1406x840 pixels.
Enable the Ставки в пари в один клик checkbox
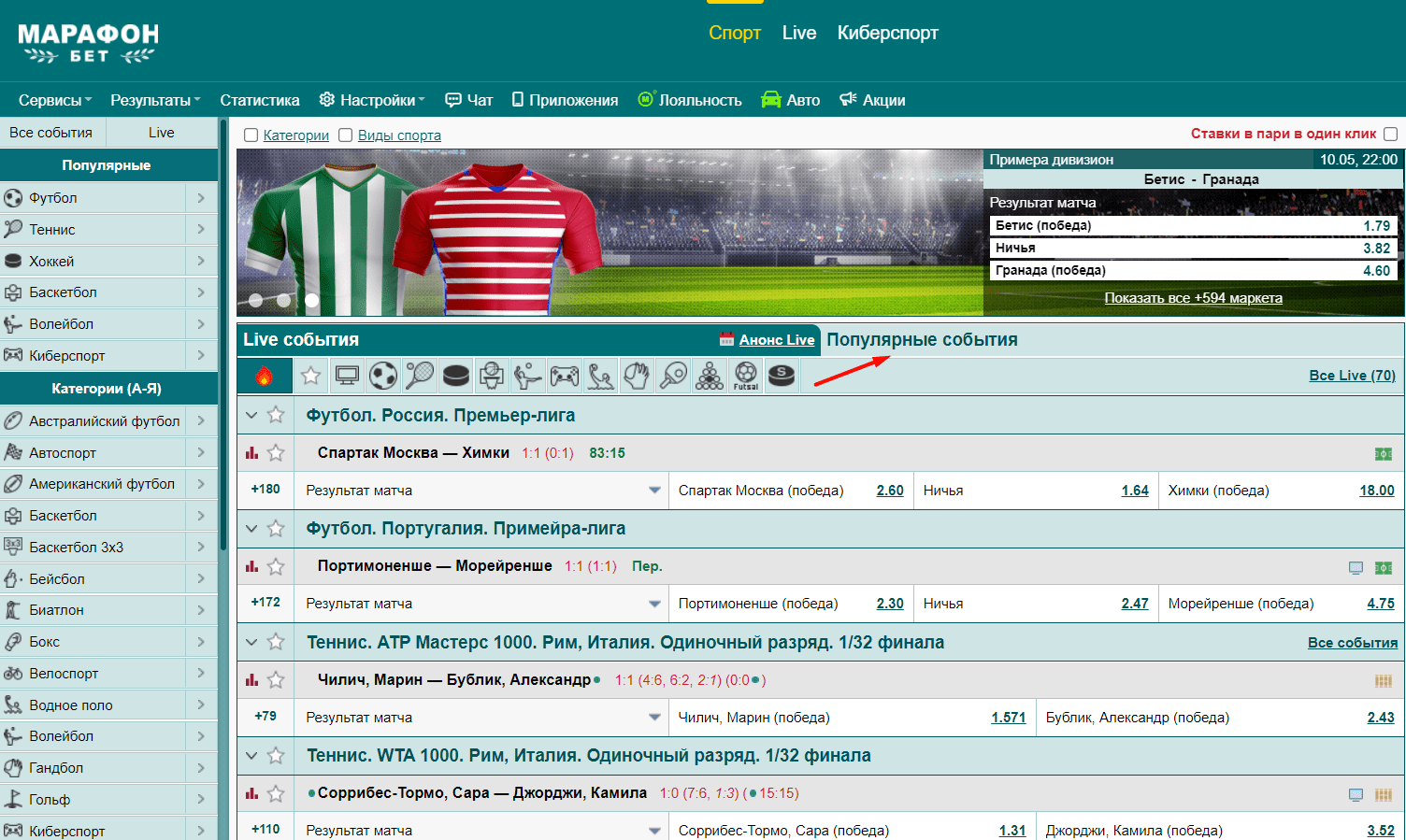point(1390,134)
